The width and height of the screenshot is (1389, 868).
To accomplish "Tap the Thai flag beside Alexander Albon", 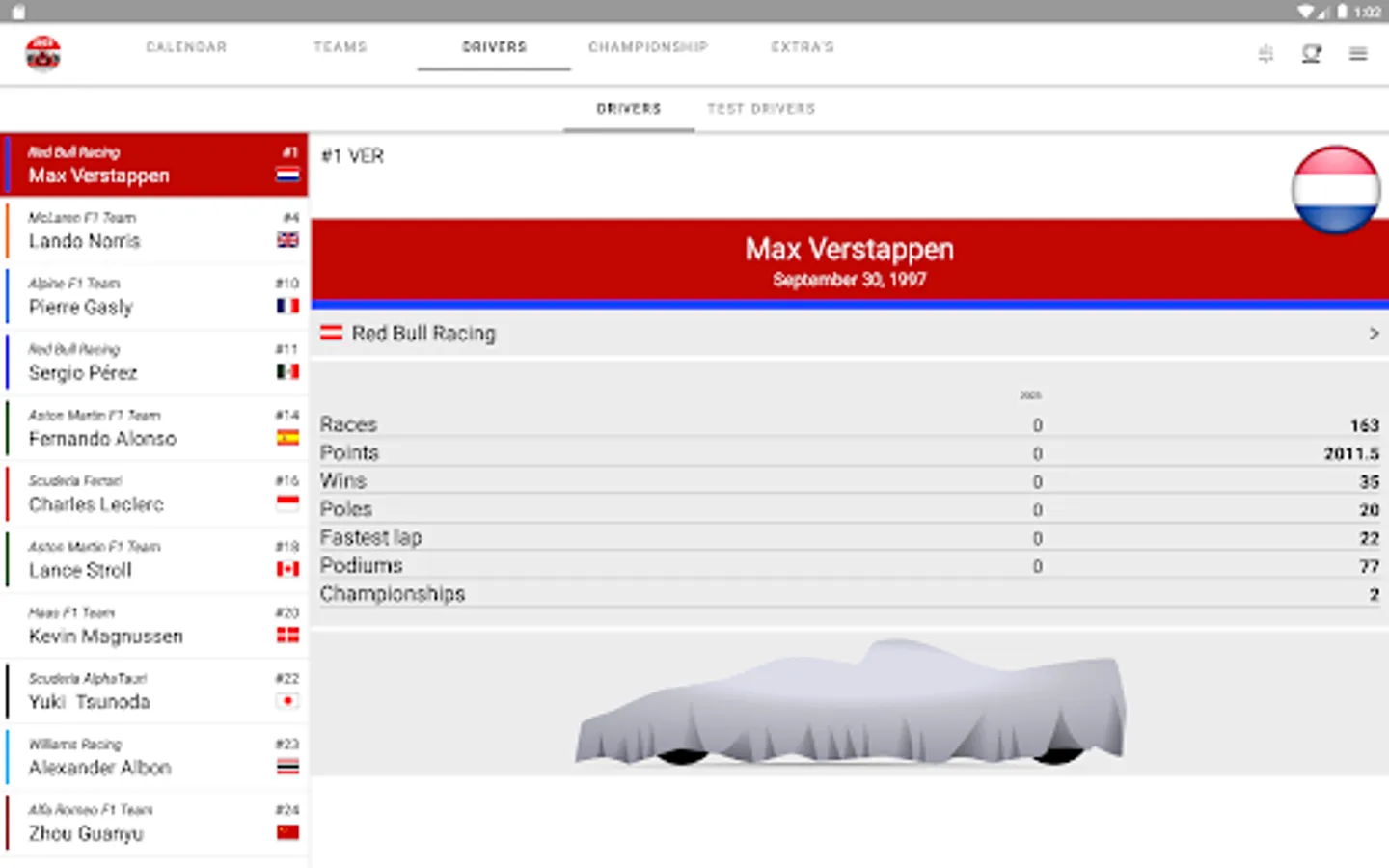I will pos(287,767).
